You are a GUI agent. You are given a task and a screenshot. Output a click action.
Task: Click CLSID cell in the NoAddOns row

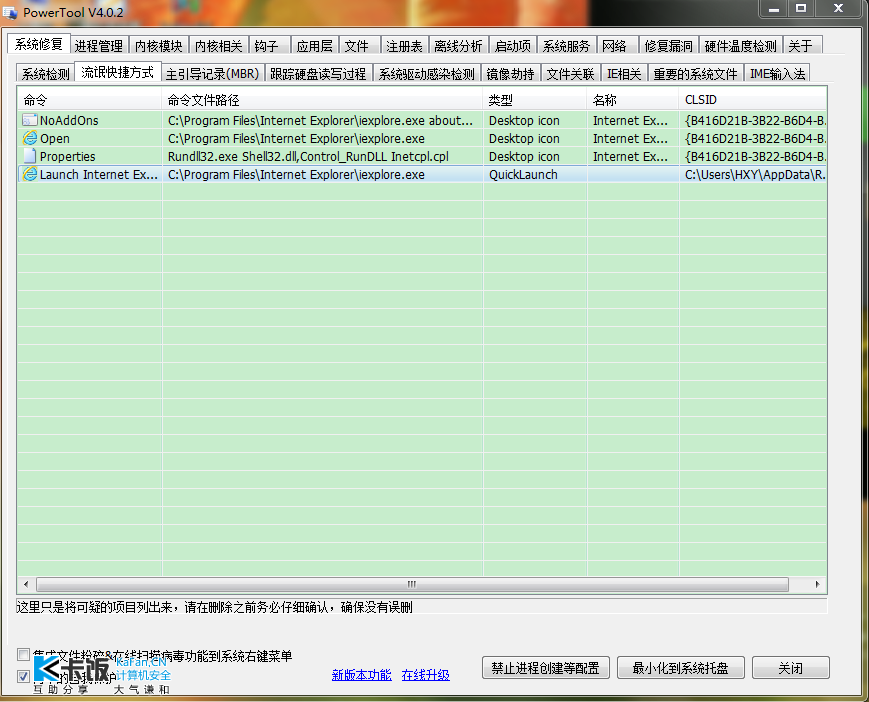tap(755, 120)
